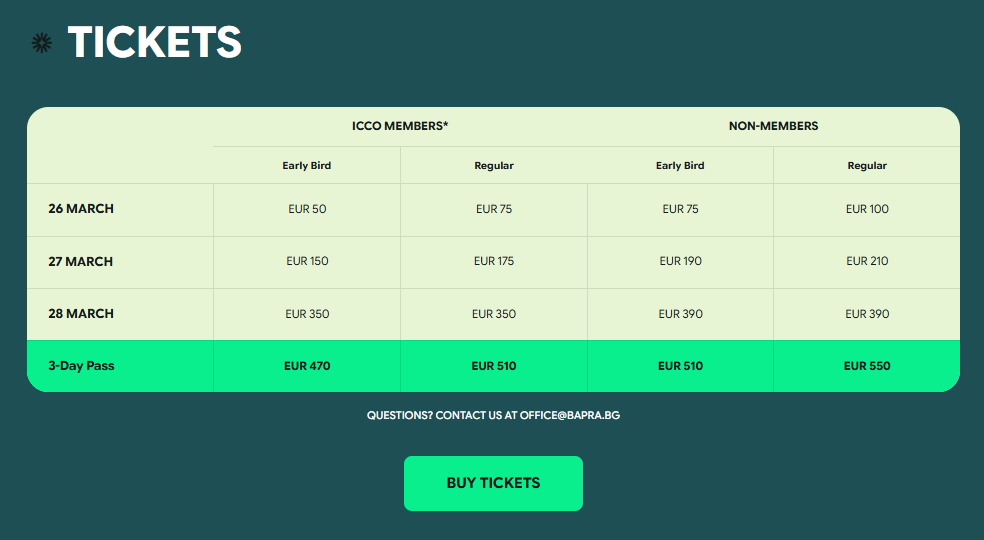Click Non-Members Regular subheader
The image size is (984, 540).
(x=867, y=166)
